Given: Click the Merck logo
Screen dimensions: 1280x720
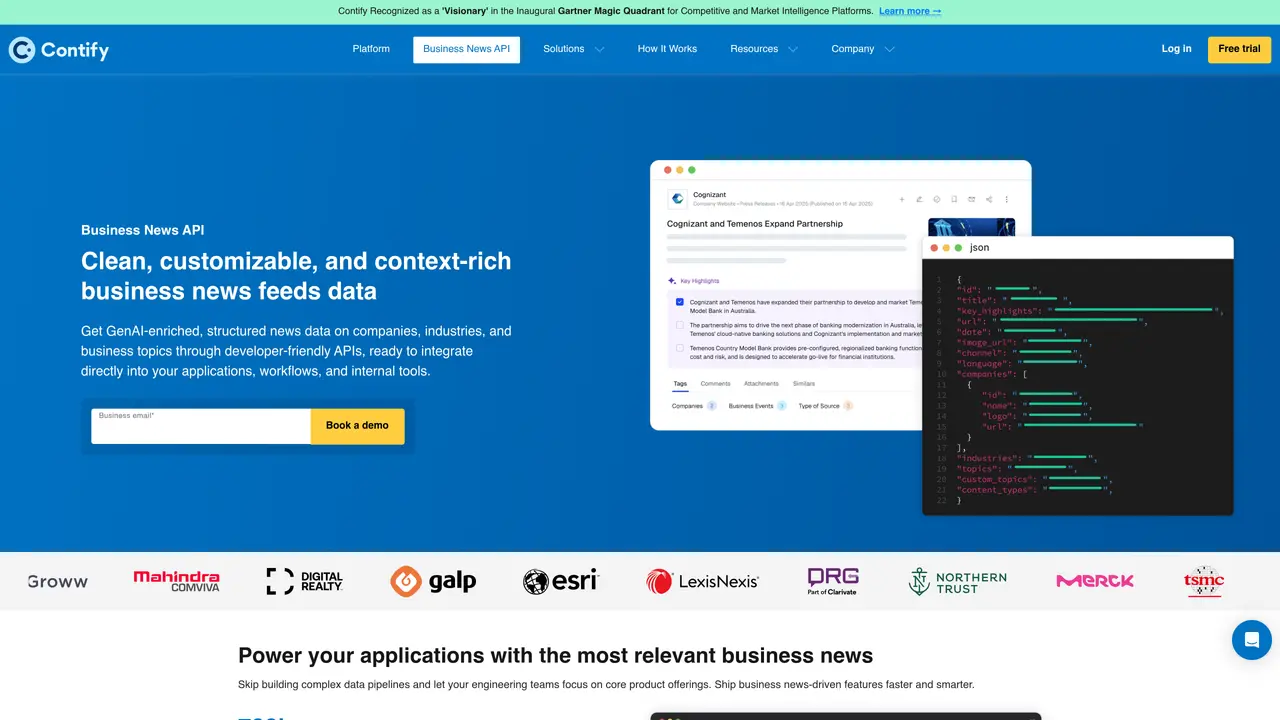Looking at the screenshot, I should 1094,581.
